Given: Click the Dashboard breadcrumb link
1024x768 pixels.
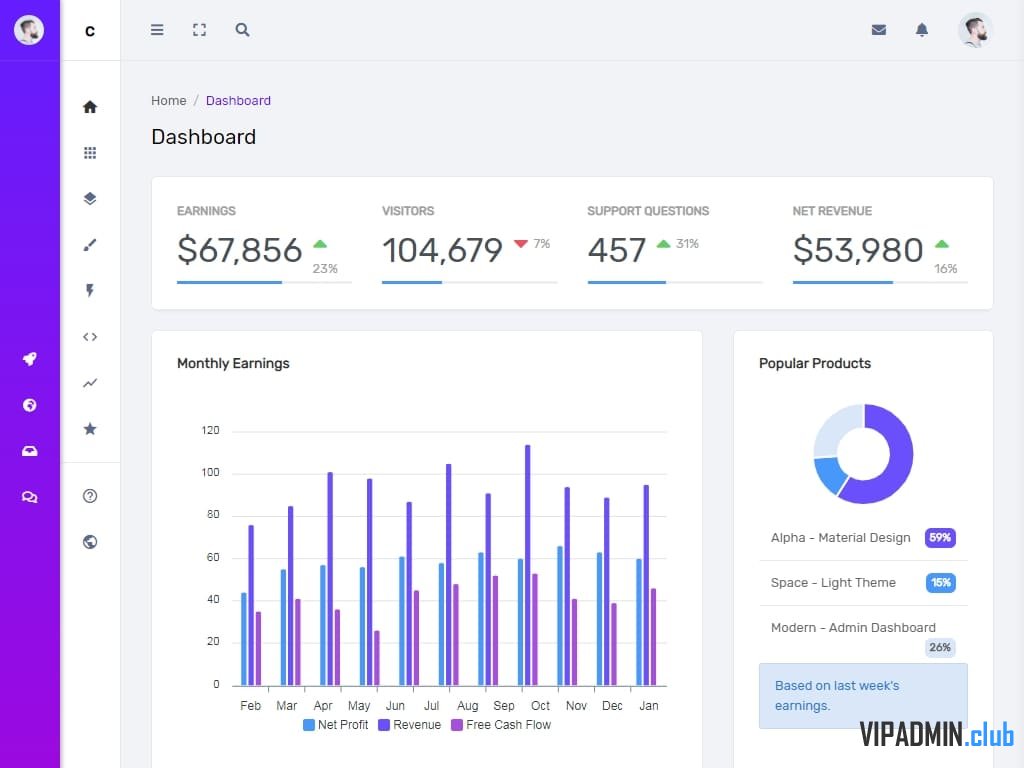Looking at the screenshot, I should coord(238,101).
